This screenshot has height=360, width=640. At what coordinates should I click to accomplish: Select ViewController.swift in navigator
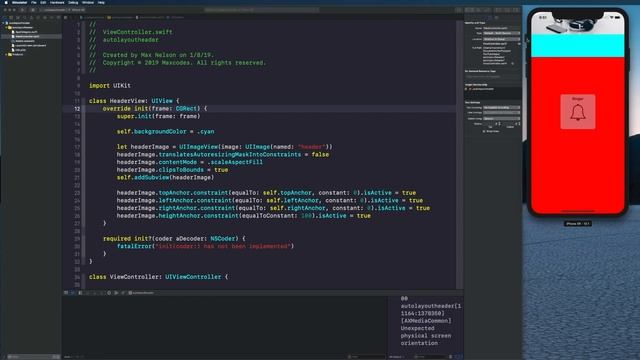click(27, 36)
